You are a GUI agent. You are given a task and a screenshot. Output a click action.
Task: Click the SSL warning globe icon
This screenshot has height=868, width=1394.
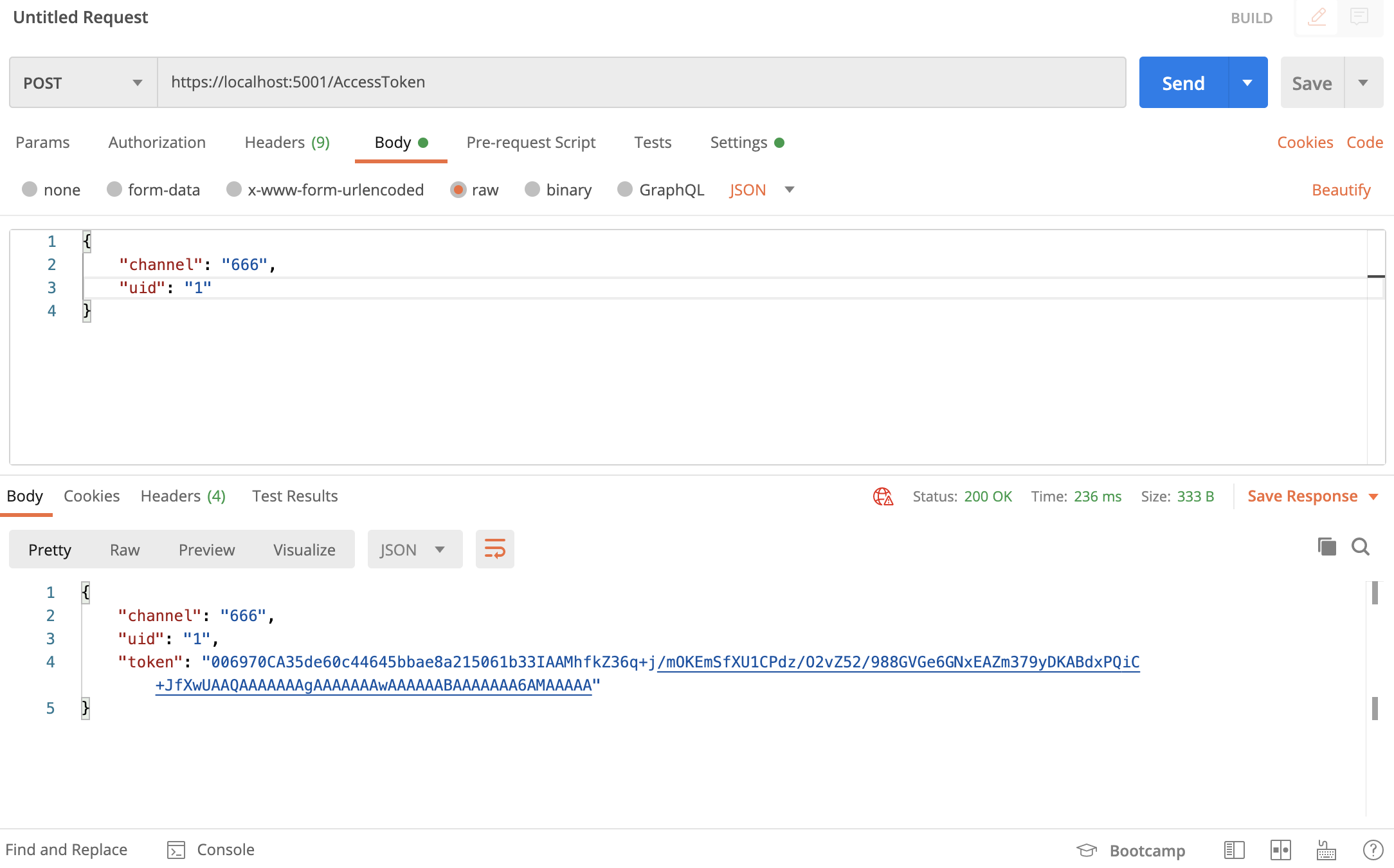(883, 496)
